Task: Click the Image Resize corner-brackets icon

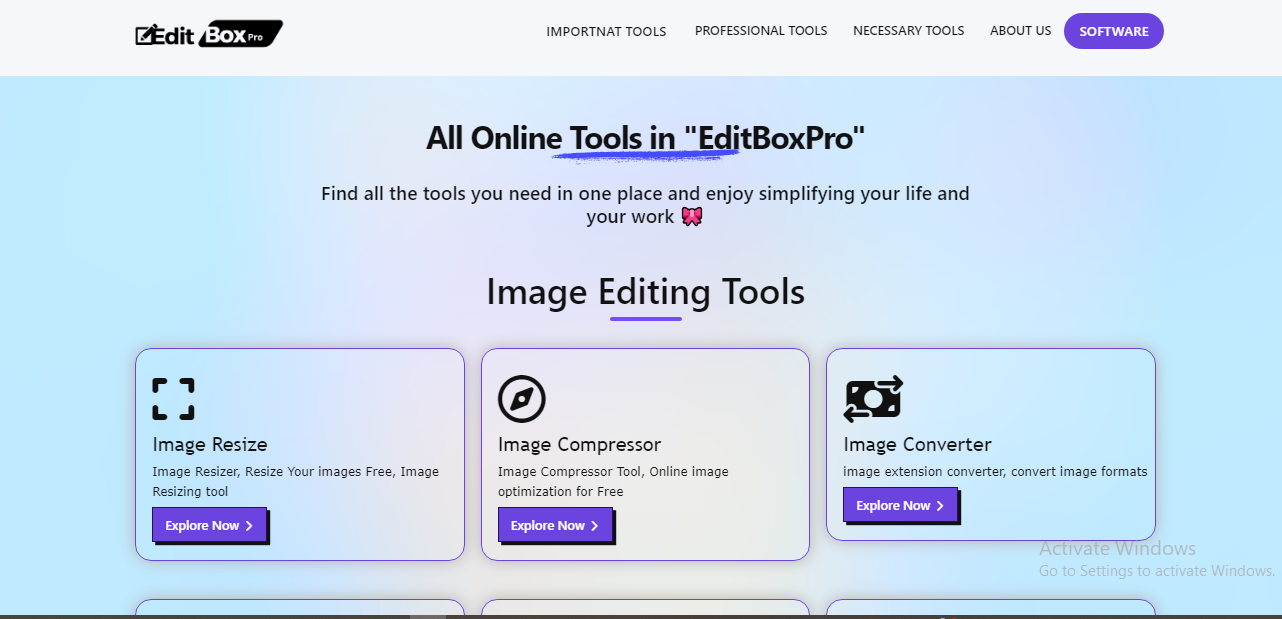Action: point(173,399)
